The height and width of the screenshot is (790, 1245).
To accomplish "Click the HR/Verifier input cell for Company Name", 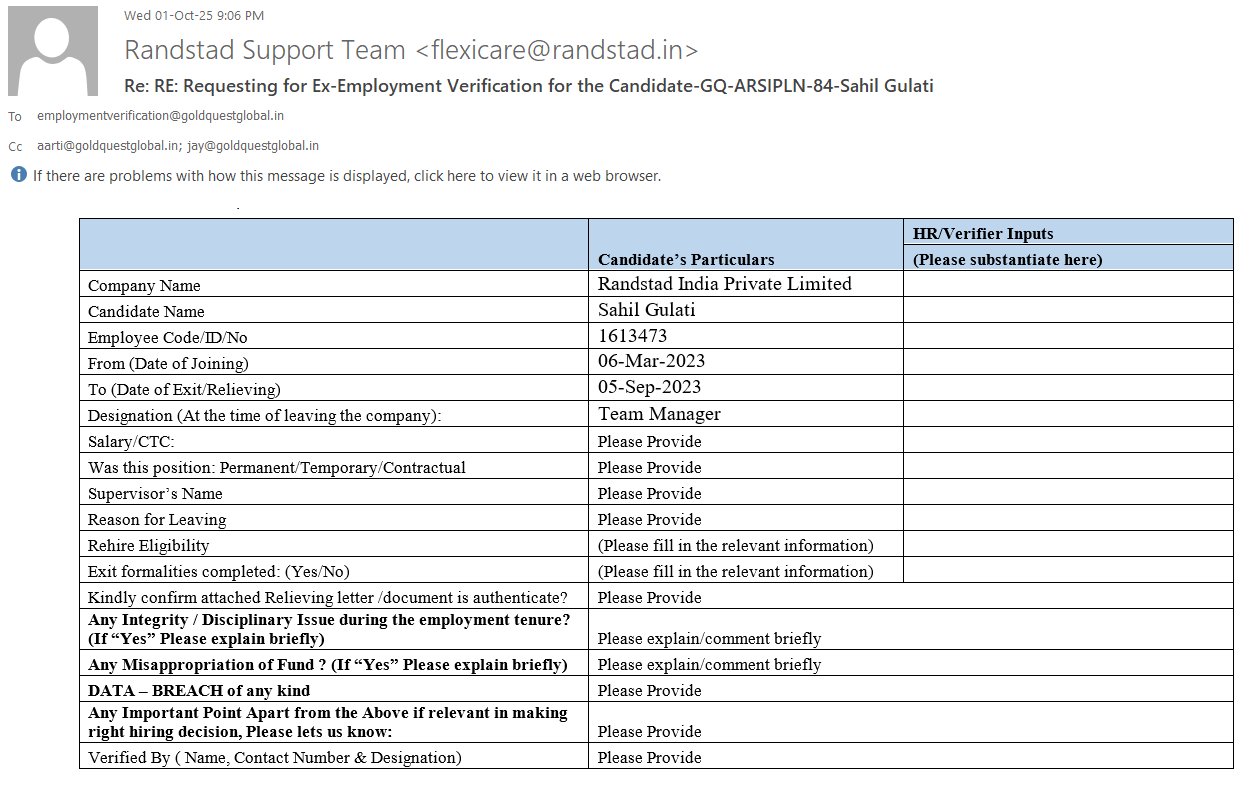I will point(1067,284).
